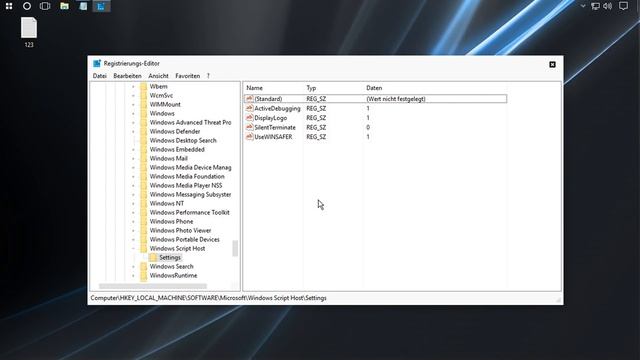
Task: Click the Settings folder icon
Action: pos(153,258)
